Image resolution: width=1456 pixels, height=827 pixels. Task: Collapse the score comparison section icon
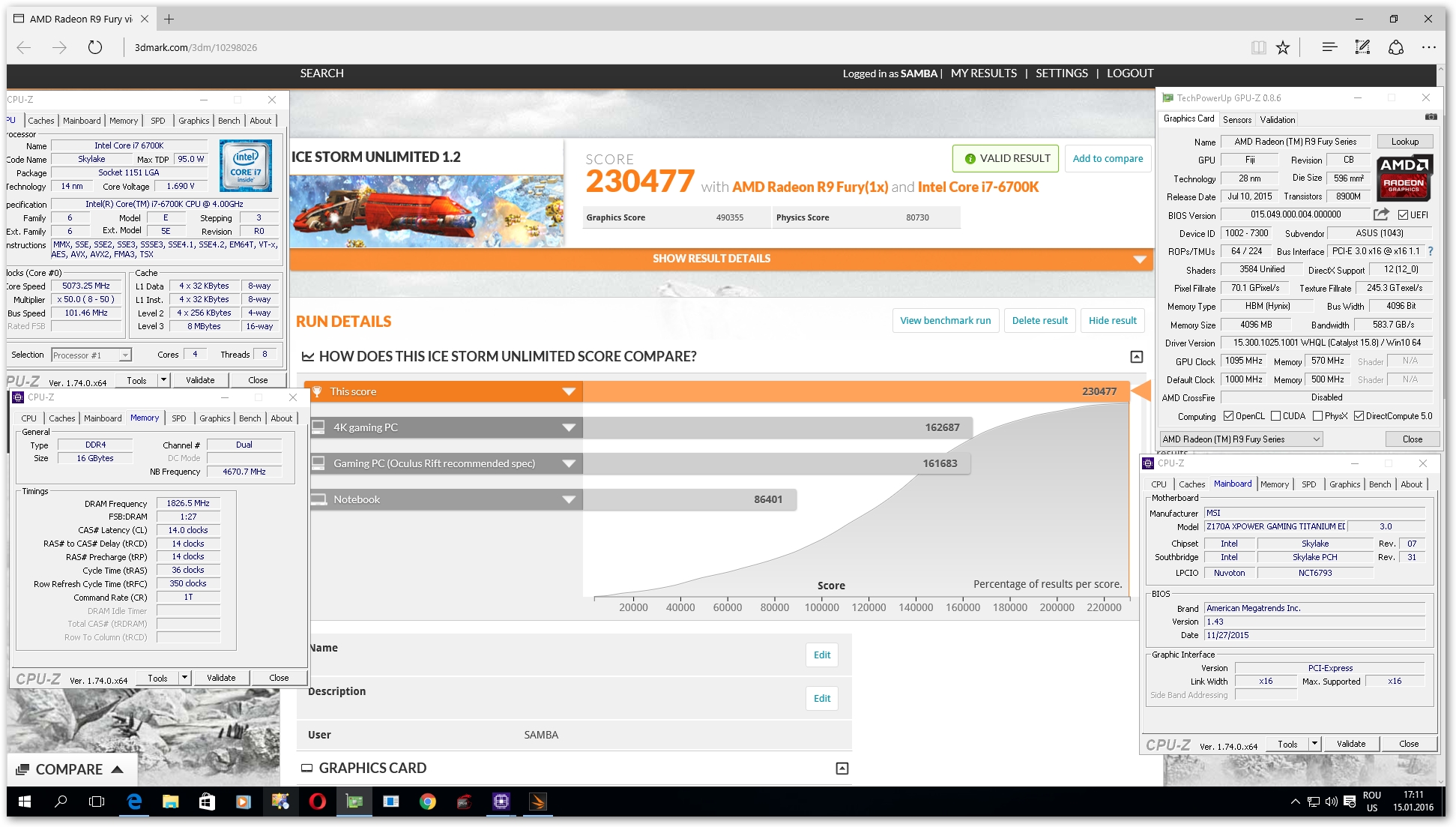pos(1137,357)
